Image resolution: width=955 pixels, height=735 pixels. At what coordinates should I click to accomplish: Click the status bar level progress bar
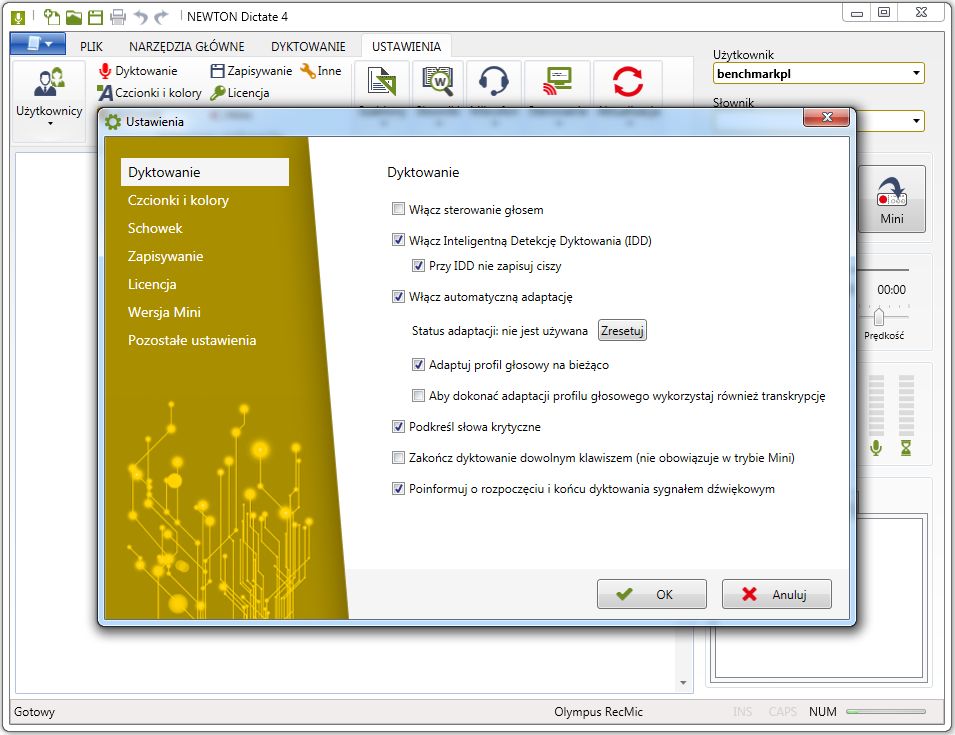(886, 711)
